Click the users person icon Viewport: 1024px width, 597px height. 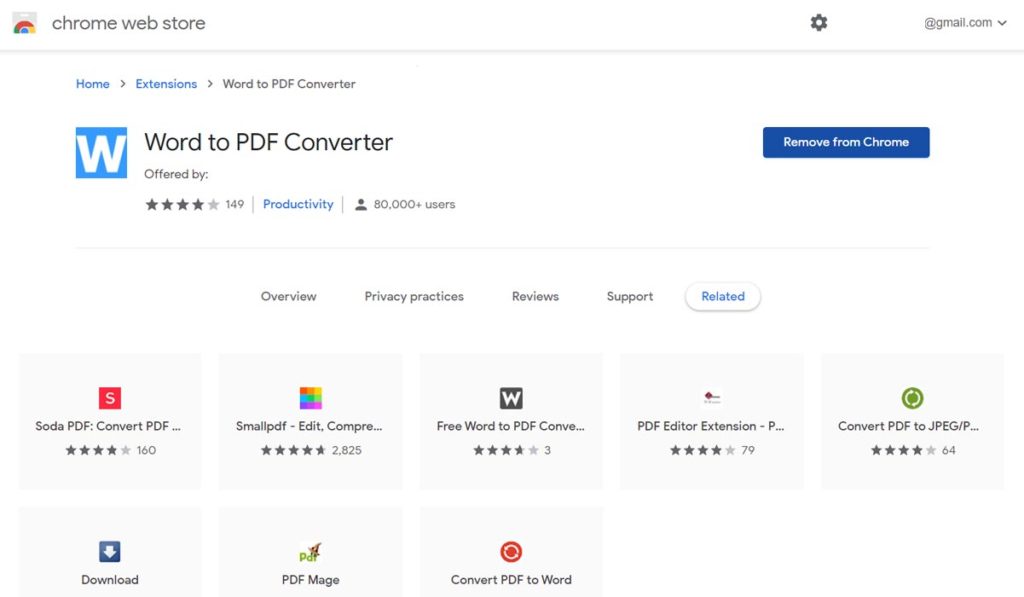tap(360, 204)
